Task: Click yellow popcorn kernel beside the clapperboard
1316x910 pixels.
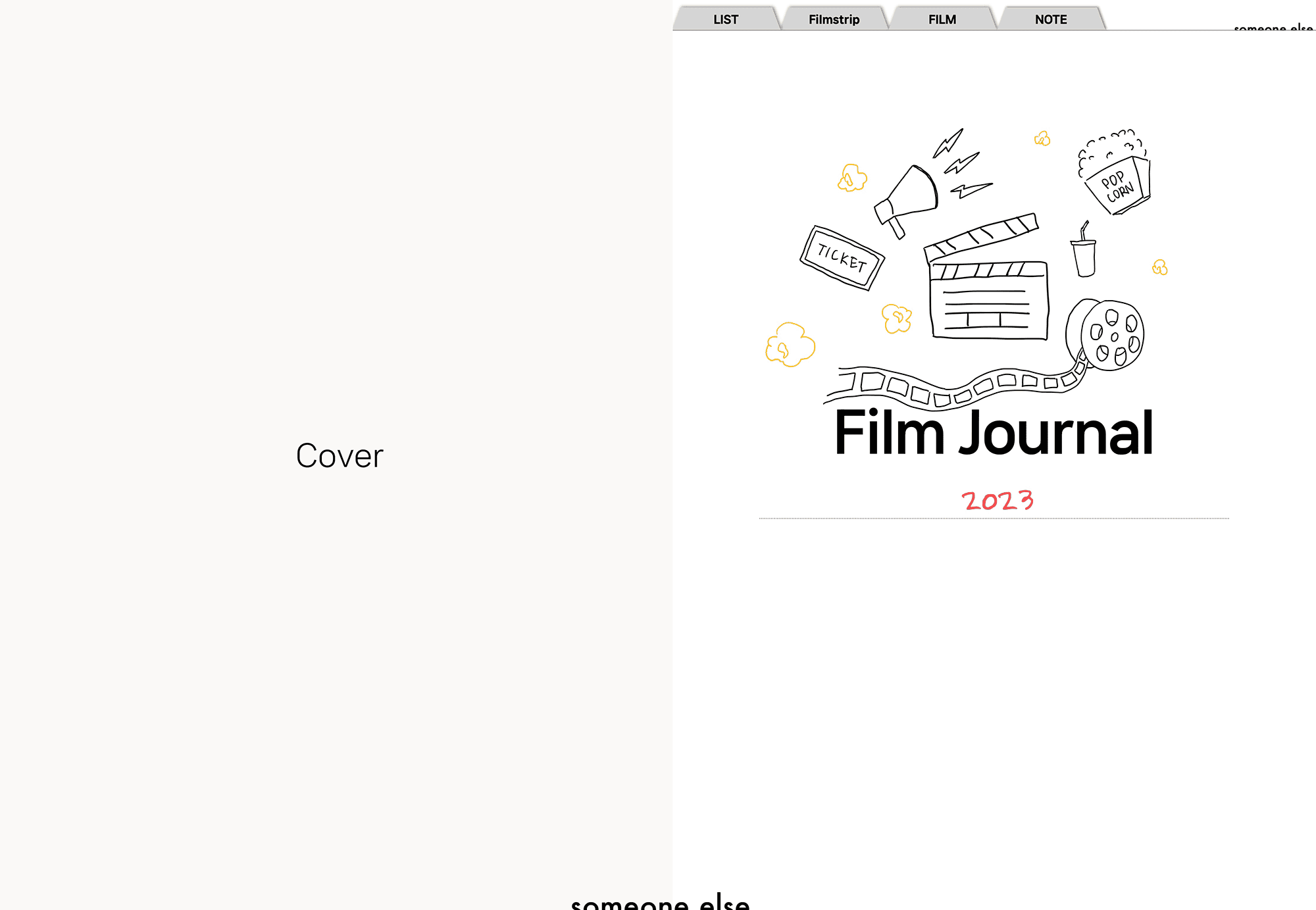Action: [x=896, y=318]
